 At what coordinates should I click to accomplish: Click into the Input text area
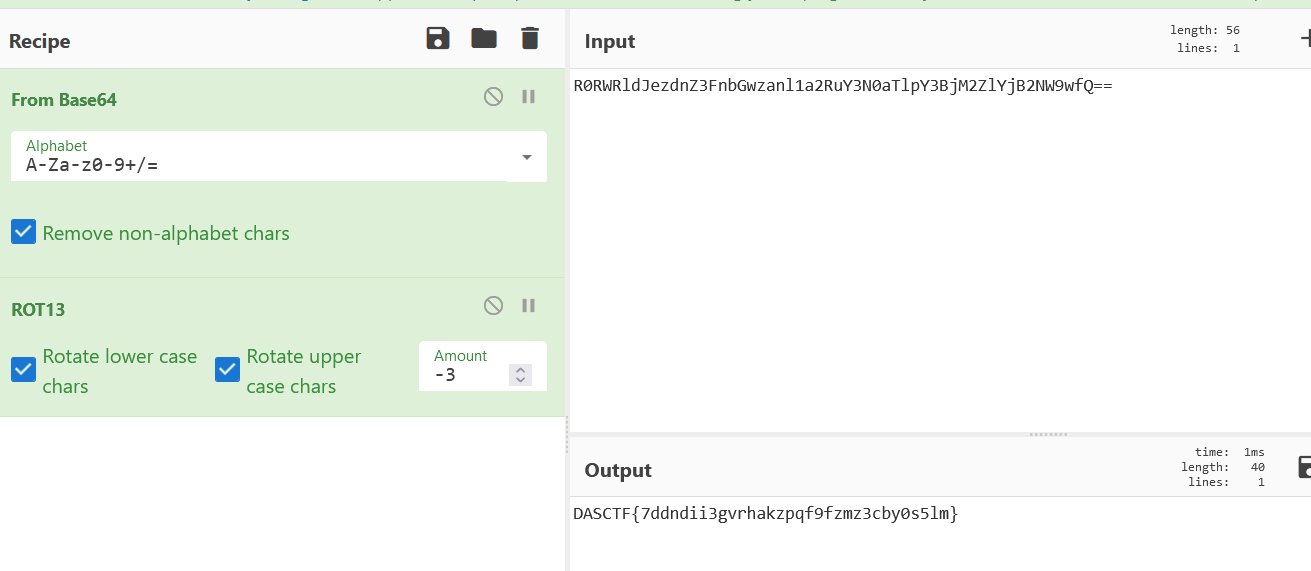tap(940, 250)
